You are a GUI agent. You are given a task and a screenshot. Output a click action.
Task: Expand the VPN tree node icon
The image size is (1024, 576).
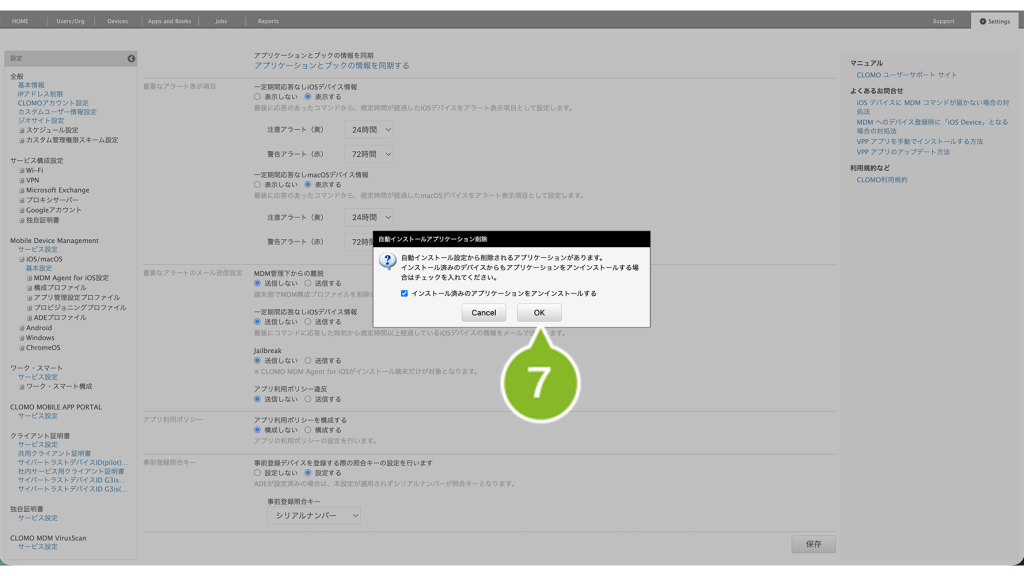pyautogui.click(x=21, y=181)
